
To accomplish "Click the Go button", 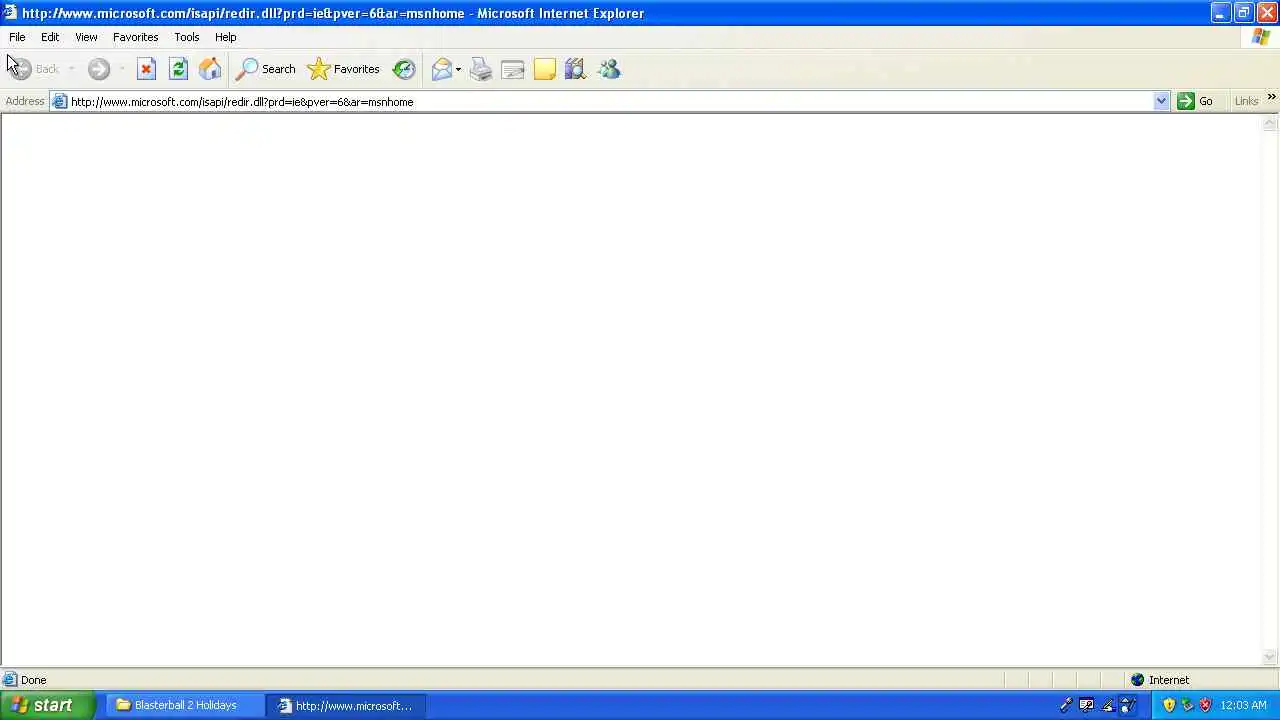I will pyautogui.click(x=1196, y=101).
